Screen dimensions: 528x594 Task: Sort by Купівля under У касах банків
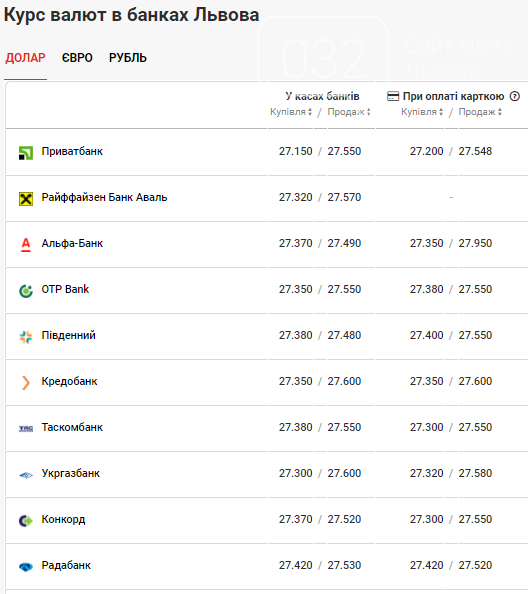(291, 112)
